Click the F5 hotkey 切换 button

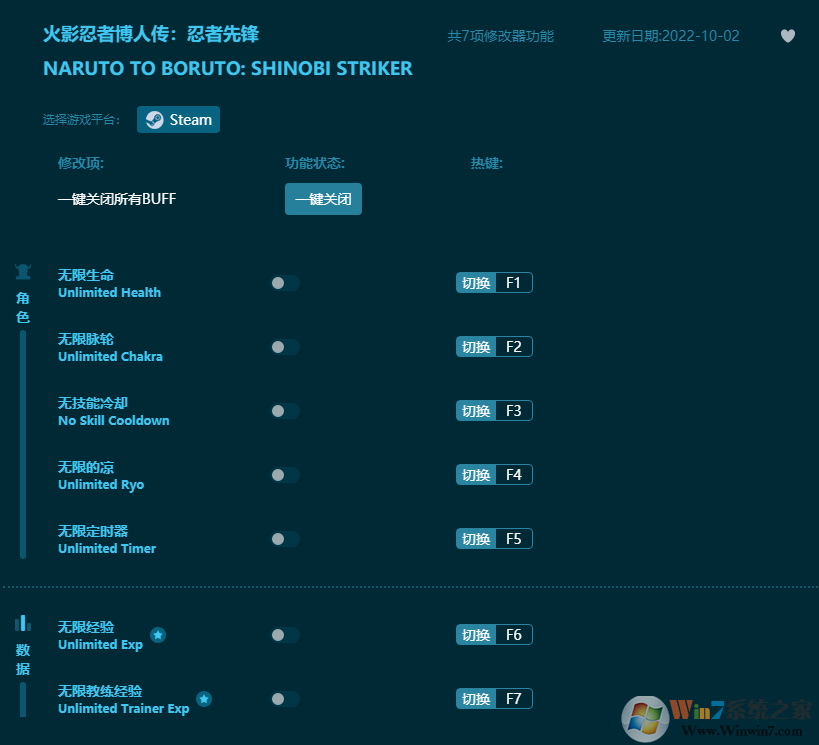(x=476, y=539)
